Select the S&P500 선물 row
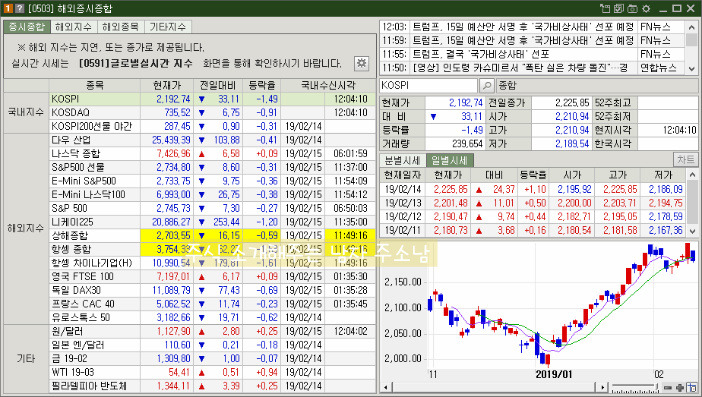 [212, 167]
